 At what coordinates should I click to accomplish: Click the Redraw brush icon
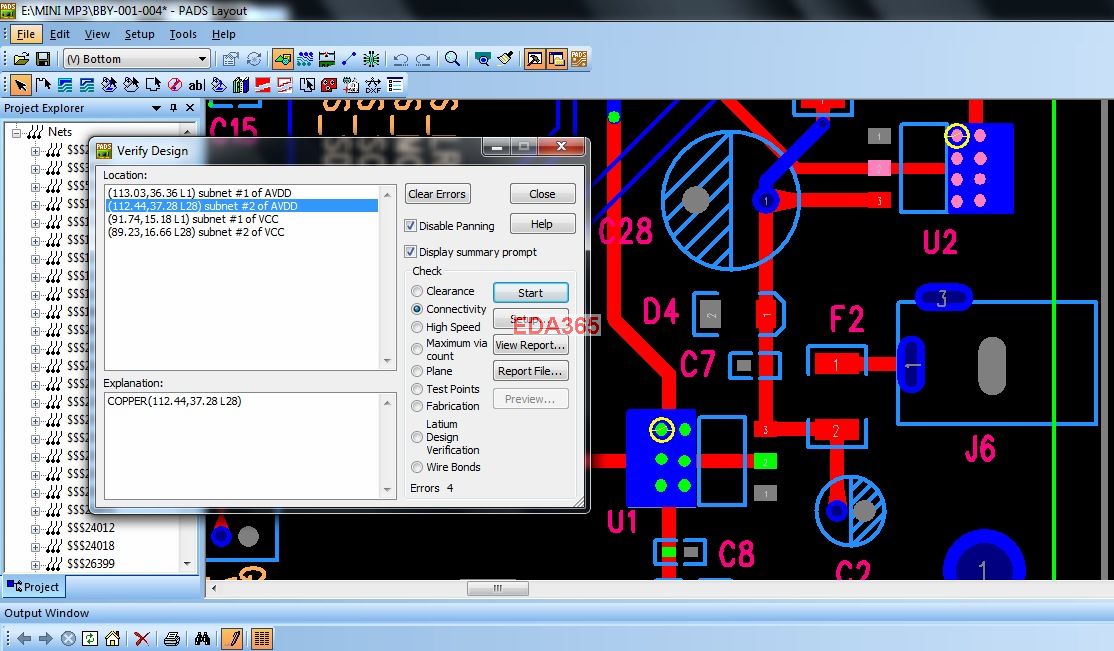(x=505, y=59)
